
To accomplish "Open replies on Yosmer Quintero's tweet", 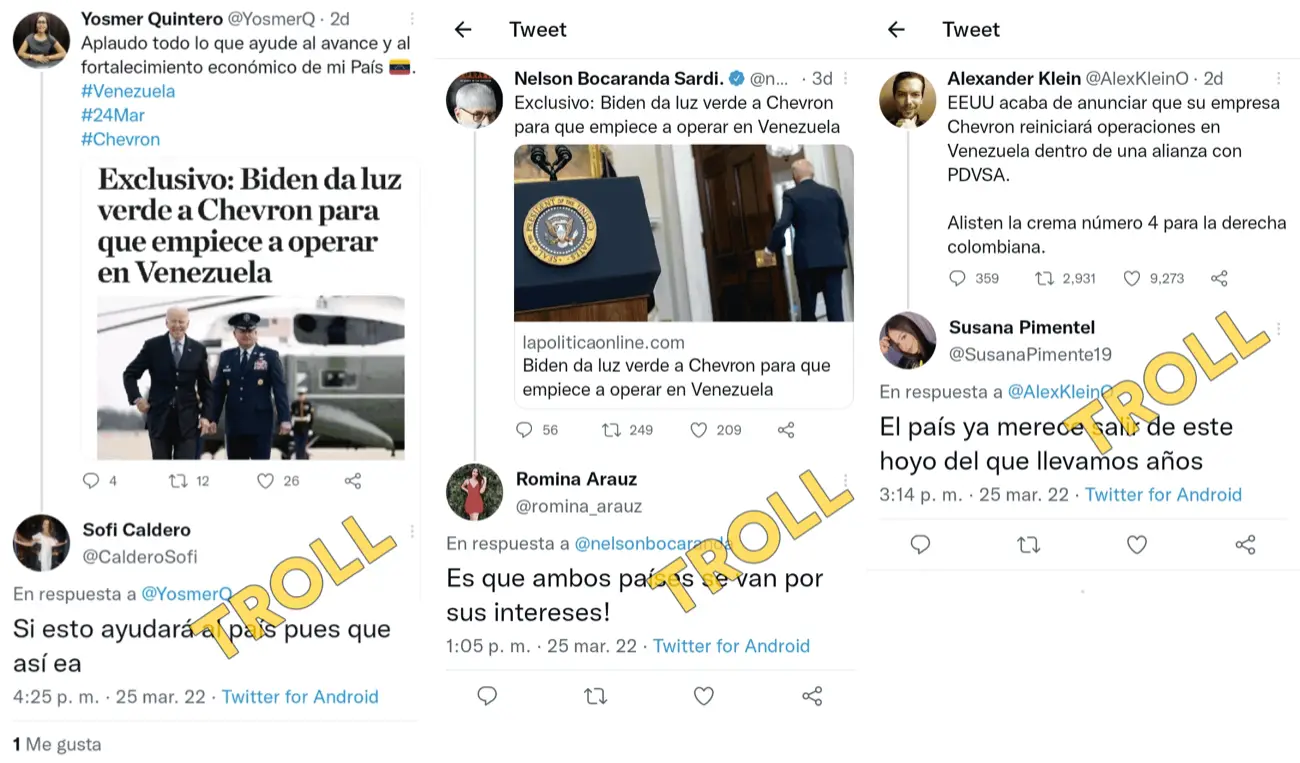I will tap(91, 481).
